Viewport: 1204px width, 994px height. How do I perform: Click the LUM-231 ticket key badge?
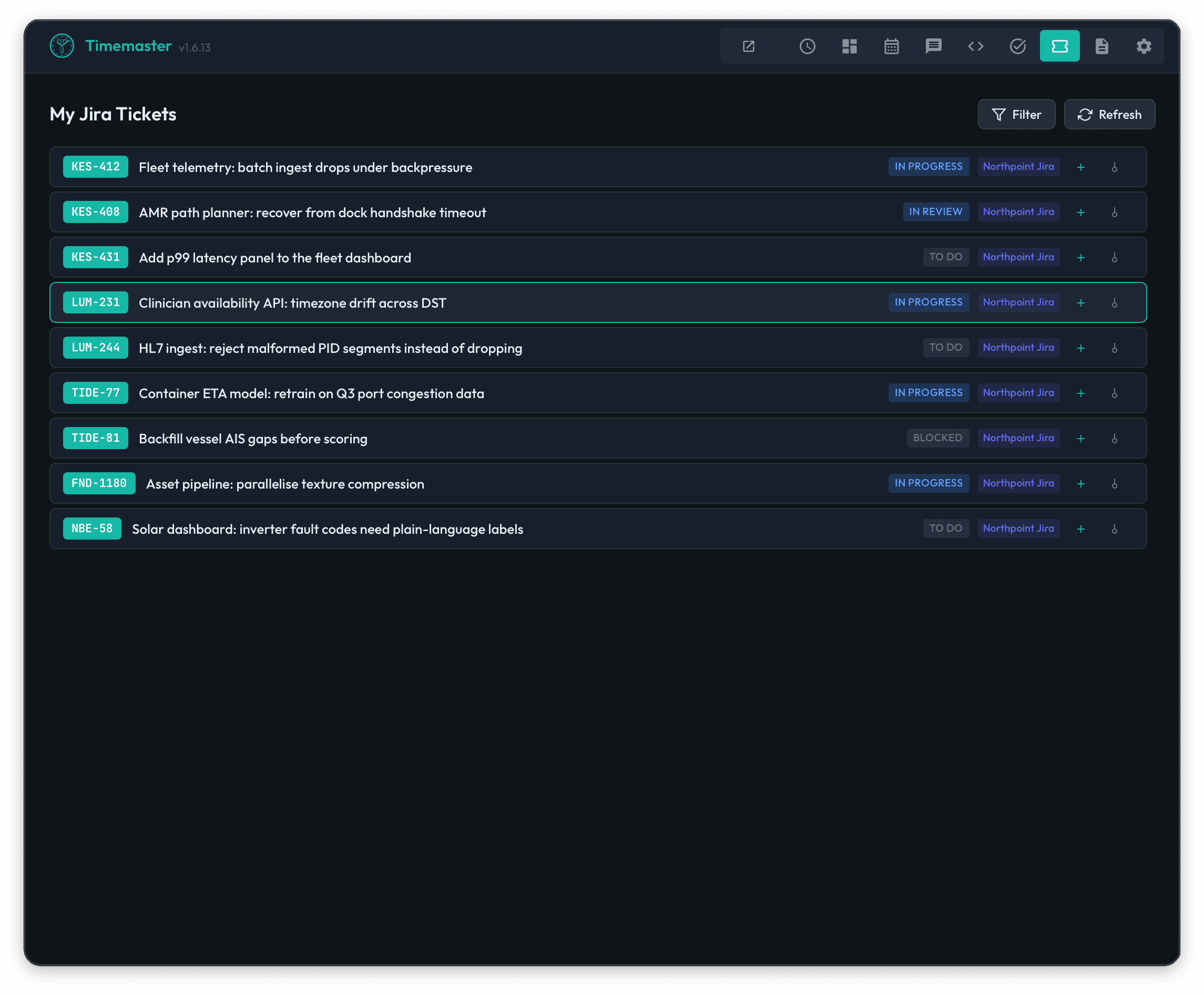pyautogui.click(x=96, y=302)
